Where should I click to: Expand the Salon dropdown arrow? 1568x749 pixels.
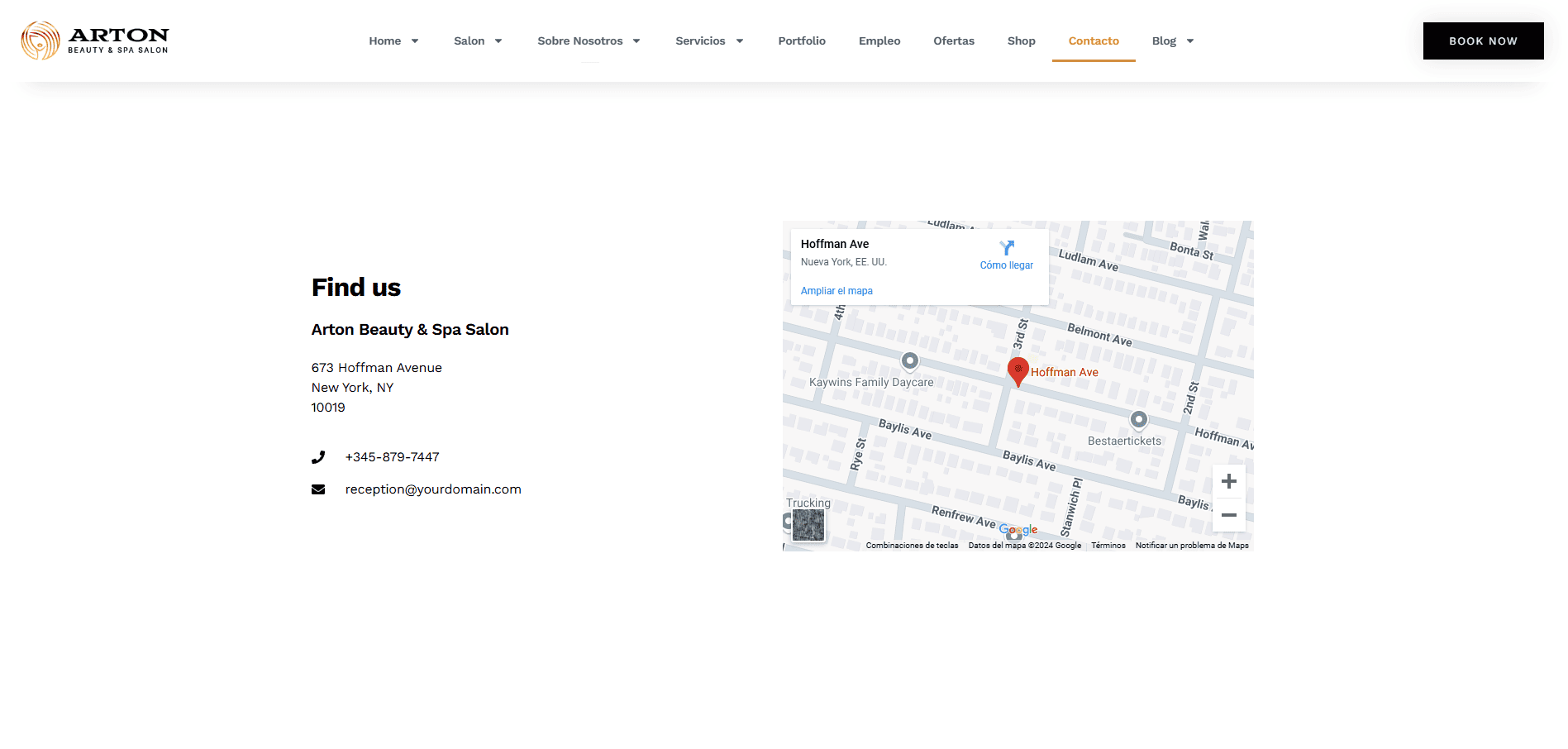(498, 41)
